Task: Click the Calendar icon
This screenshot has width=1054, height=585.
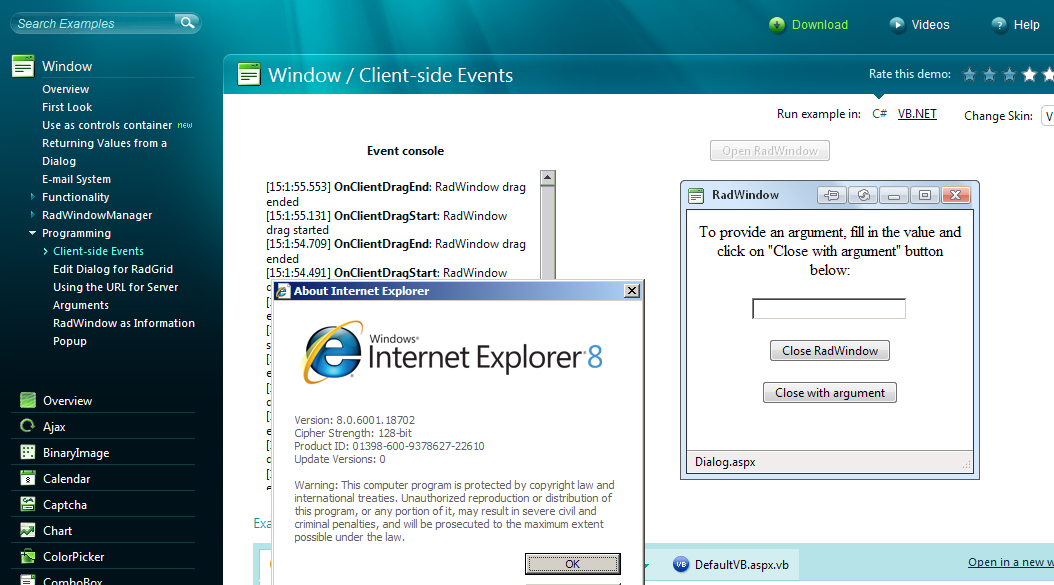Action: click(x=28, y=478)
